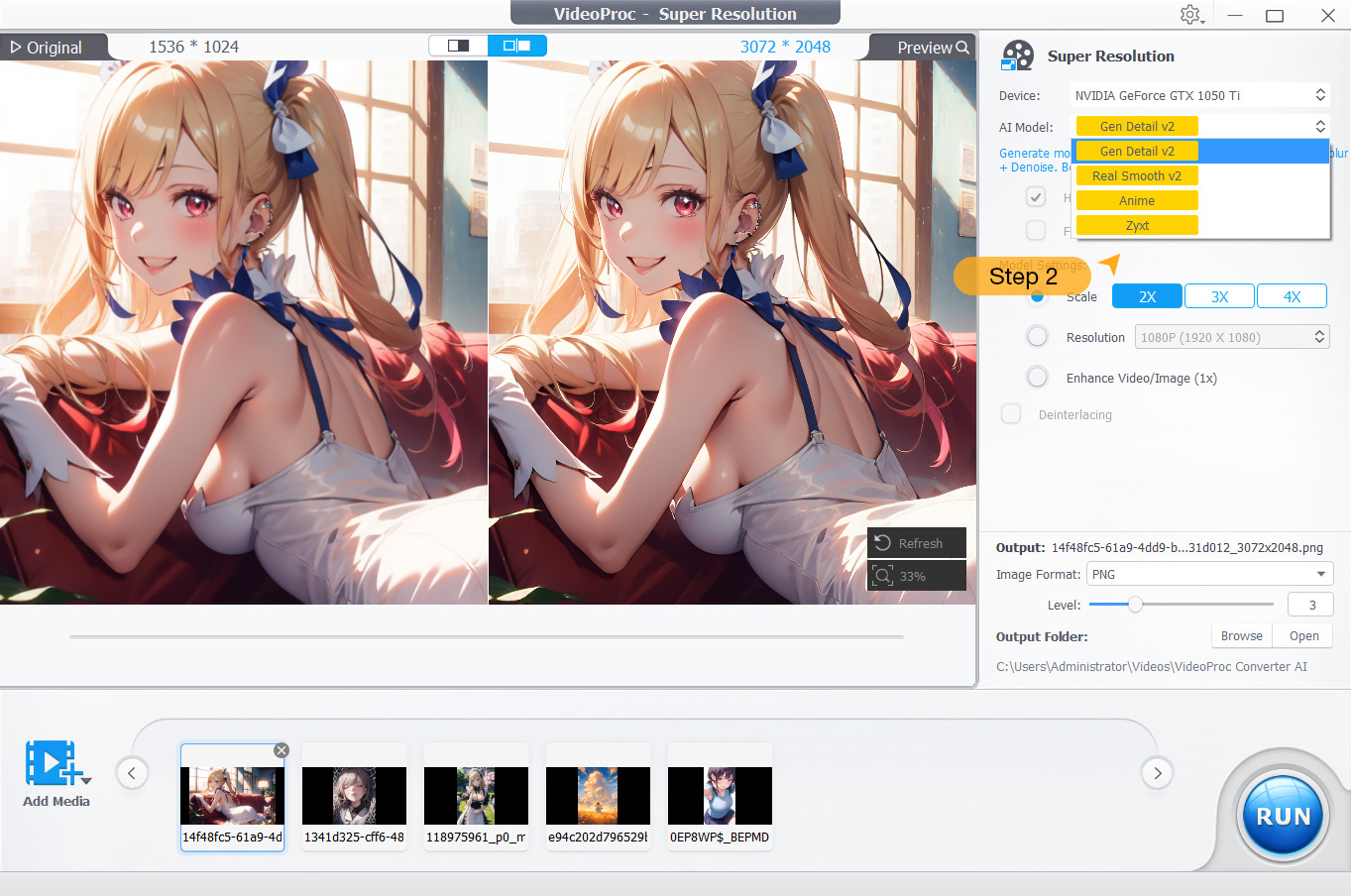Screen dimensions: 1351x896
Task: Open the output folder
Action: [1303, 636]
